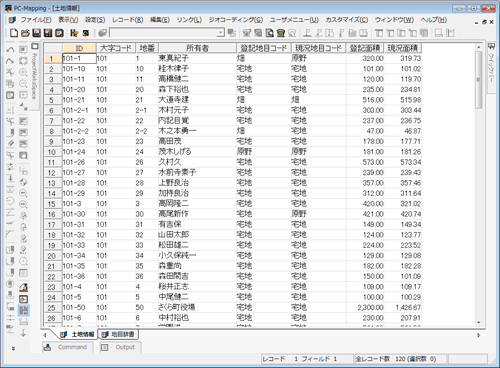Click the Command panel icon
The width and height of the screenshot is (500, 368).
(x=48, y=347)
